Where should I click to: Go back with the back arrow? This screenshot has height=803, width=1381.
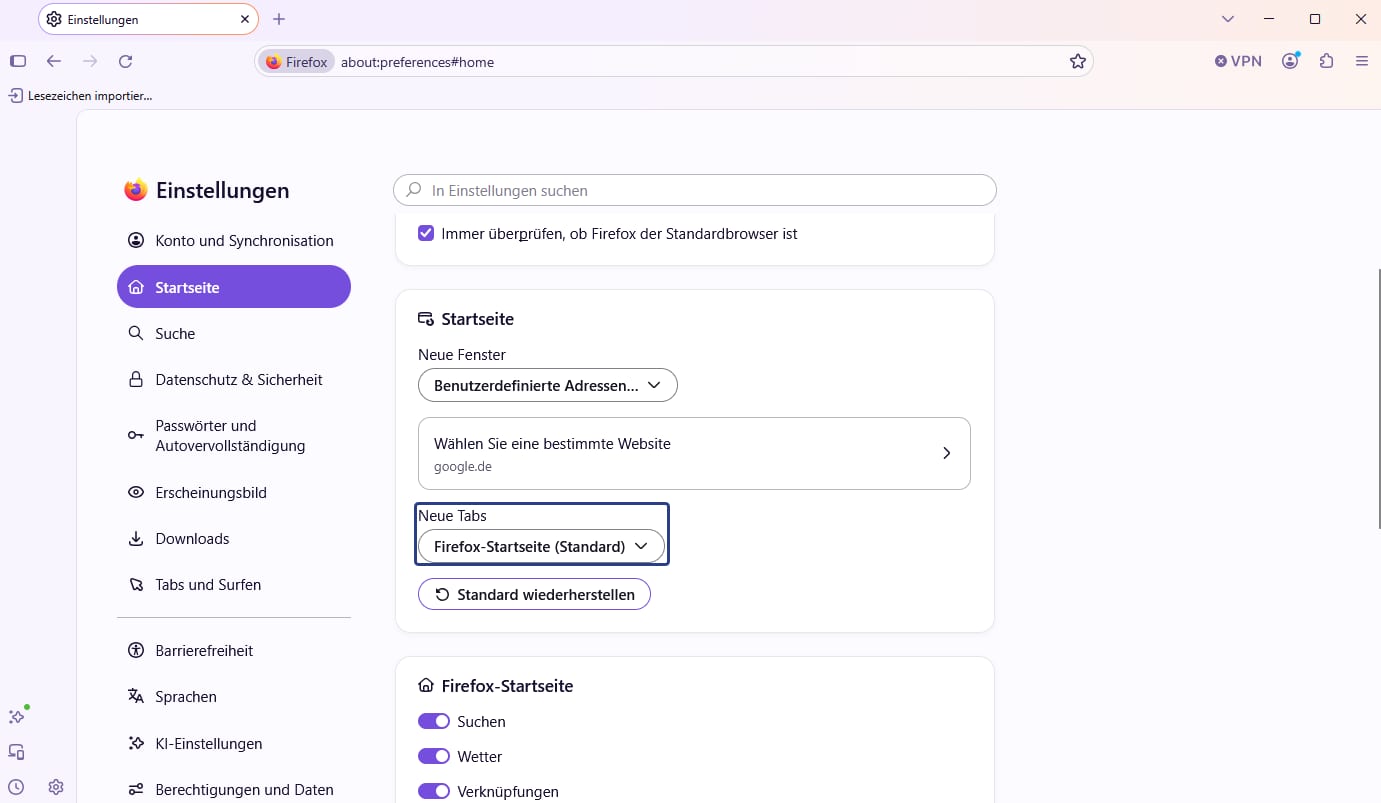54,61
